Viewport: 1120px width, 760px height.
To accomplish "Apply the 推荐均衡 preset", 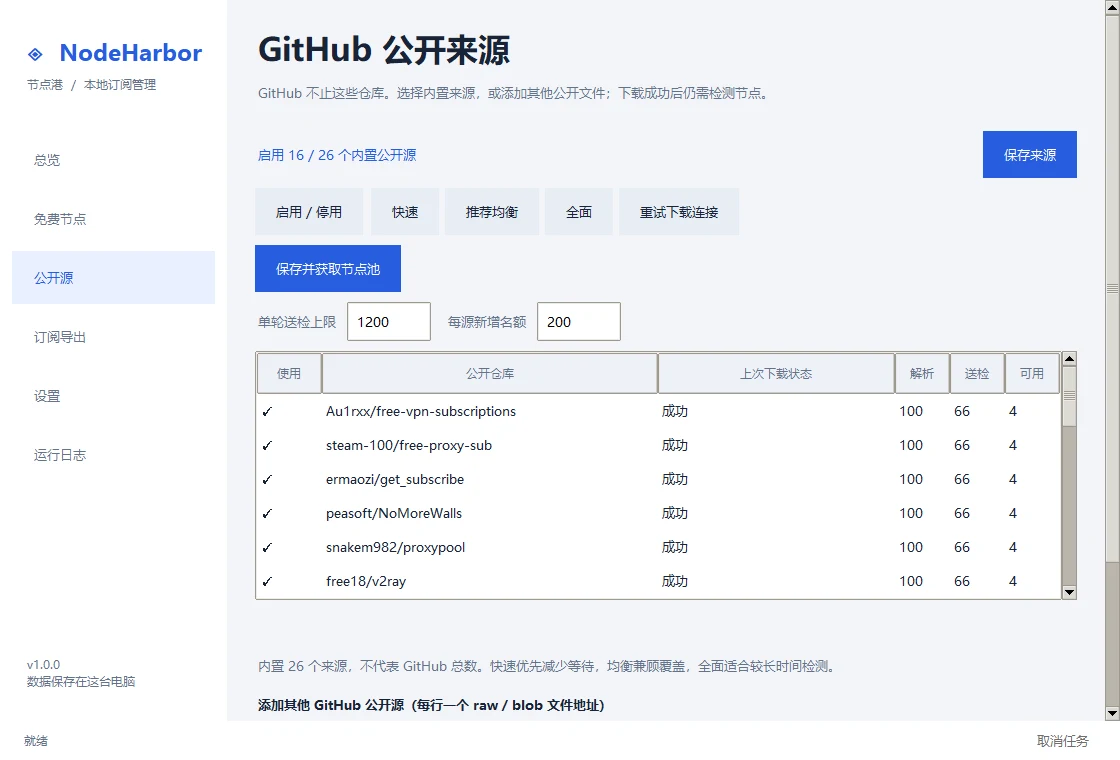I will pos(491,212).
